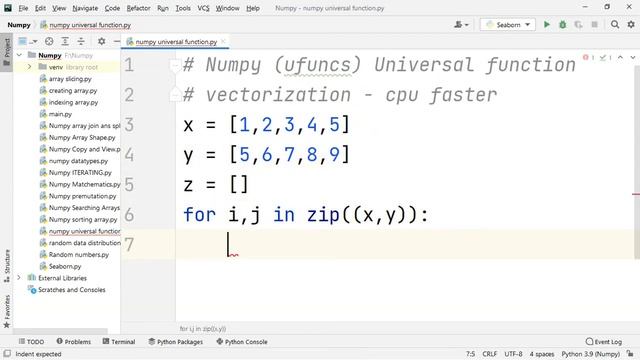Screen dimensions: 640x360
Task: Hide the Project panel with the minus icon
Action: tap(116, 41)
